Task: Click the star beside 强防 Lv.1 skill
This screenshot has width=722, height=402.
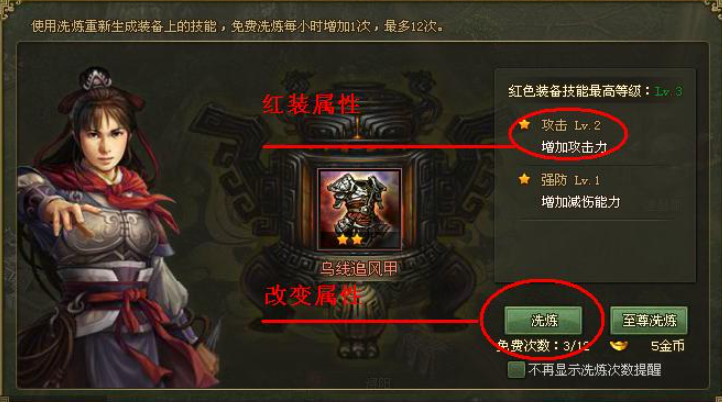Action: coord(524,179)
